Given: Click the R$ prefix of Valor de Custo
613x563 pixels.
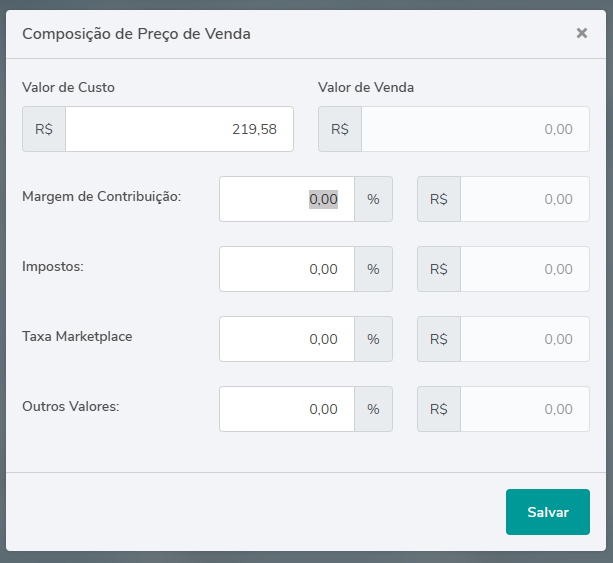Looking at the screenshot, I should coord(44,129).
